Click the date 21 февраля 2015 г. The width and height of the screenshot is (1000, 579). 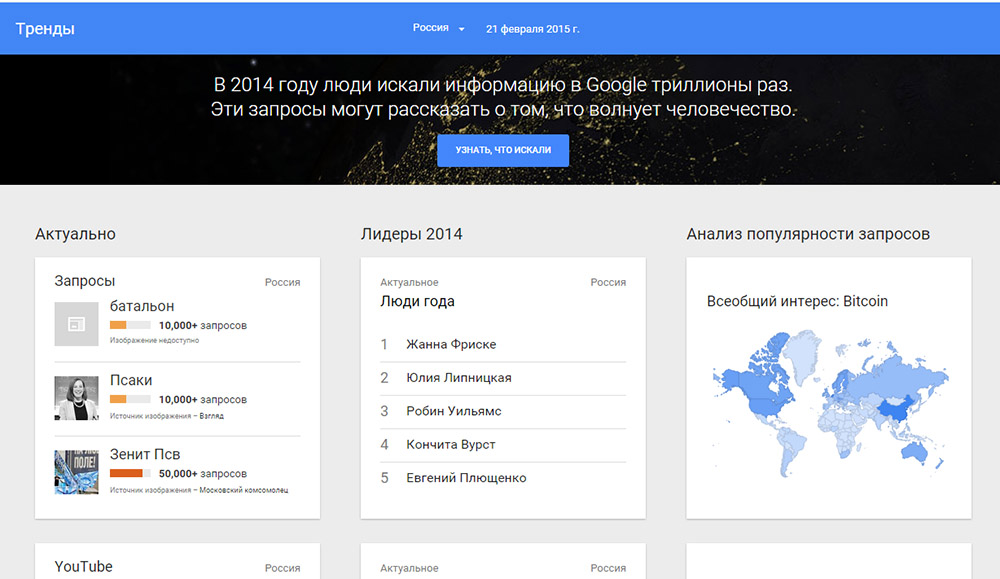pos(533,29)
